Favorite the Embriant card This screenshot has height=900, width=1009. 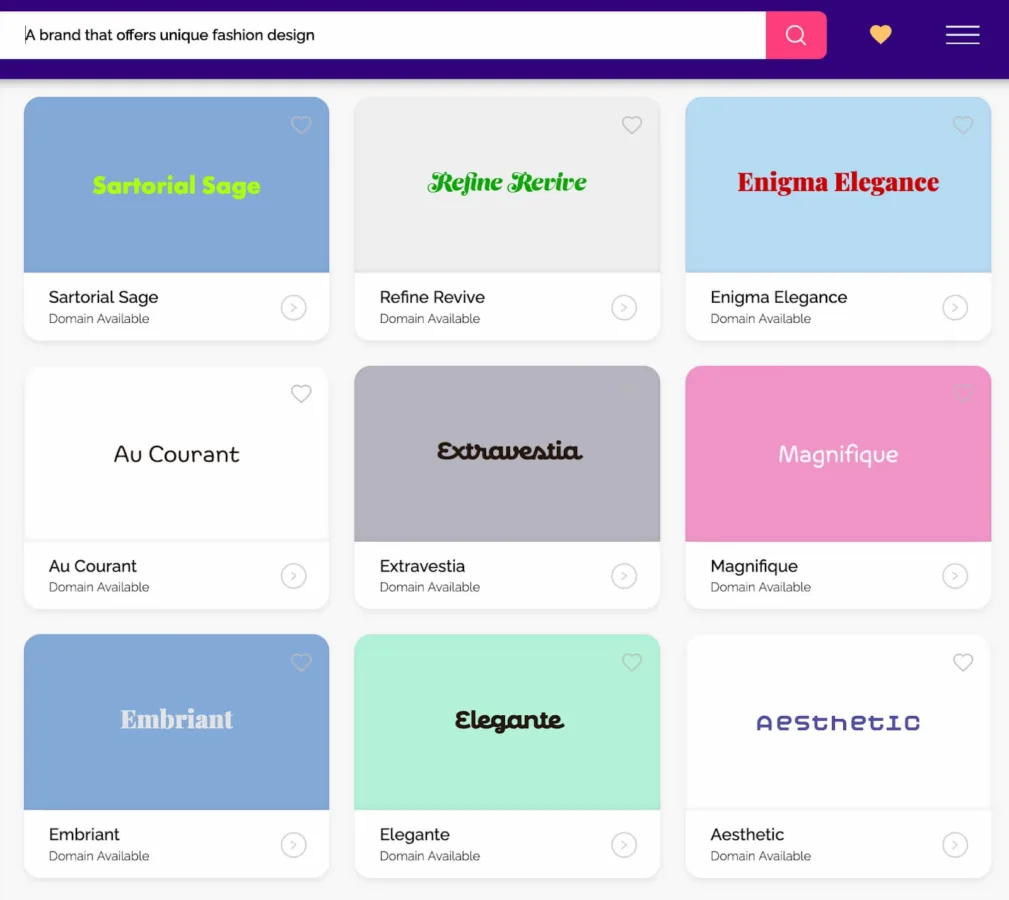(x=301, y=661)
